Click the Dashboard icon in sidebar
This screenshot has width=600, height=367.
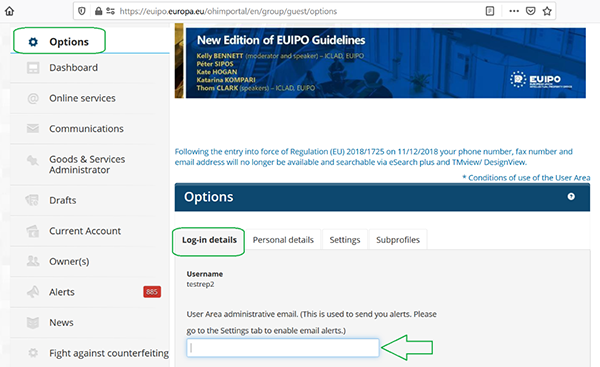click(x=33, y=68)
